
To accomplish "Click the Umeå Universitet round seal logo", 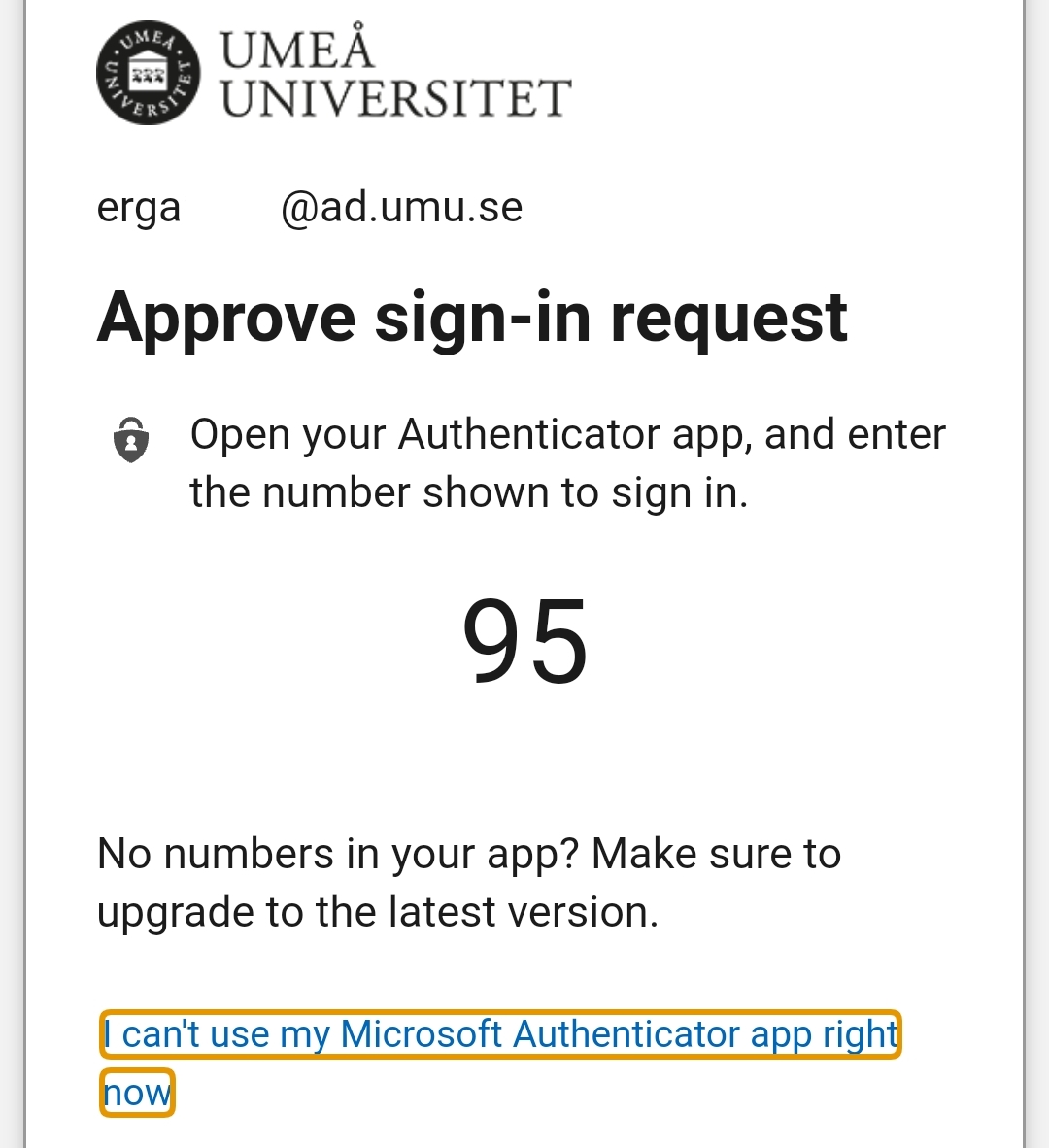I will (148, 73).
